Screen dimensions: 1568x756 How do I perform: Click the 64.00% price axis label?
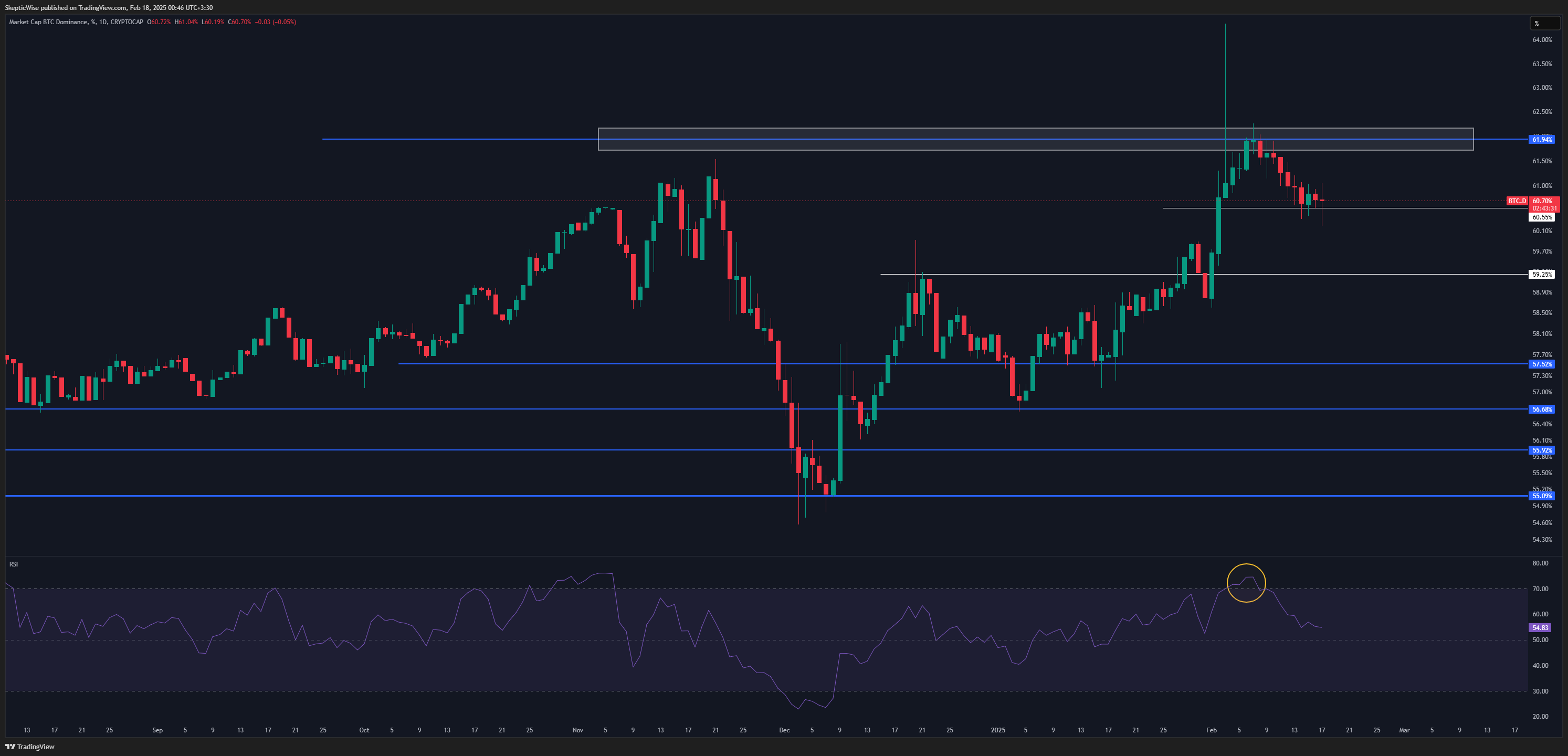(x=1542, y=39)
